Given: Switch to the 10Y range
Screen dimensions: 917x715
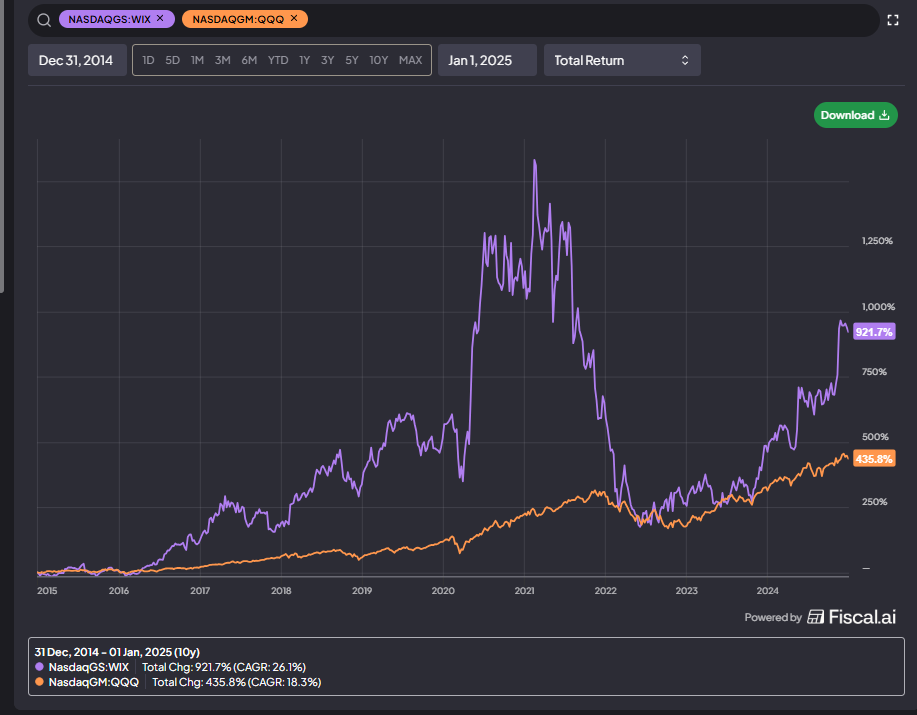Looking at the screenshot, I should click(x=378, y=60).
